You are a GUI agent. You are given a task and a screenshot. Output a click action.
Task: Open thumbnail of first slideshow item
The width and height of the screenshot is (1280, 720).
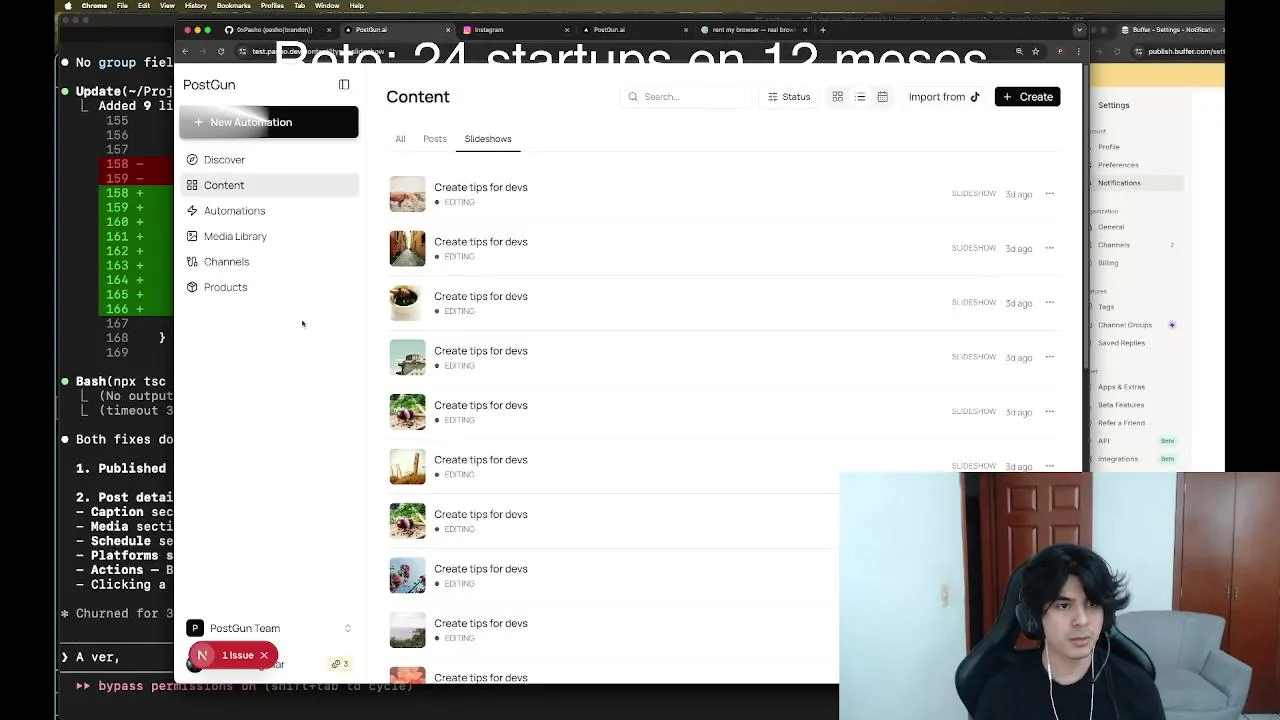tap(407, 194)
